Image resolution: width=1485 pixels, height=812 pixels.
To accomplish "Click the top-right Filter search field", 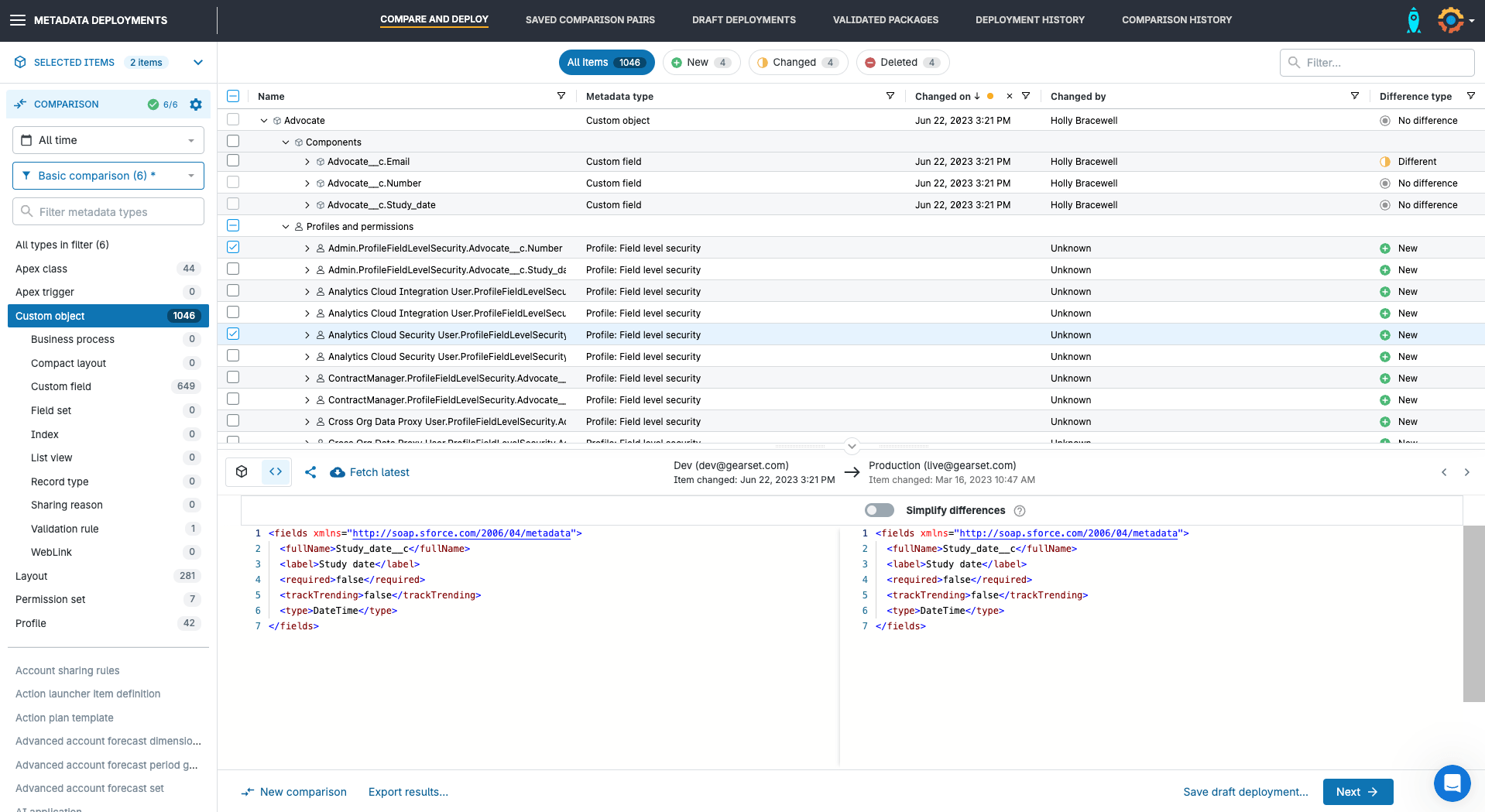I will pos(1384,63).
